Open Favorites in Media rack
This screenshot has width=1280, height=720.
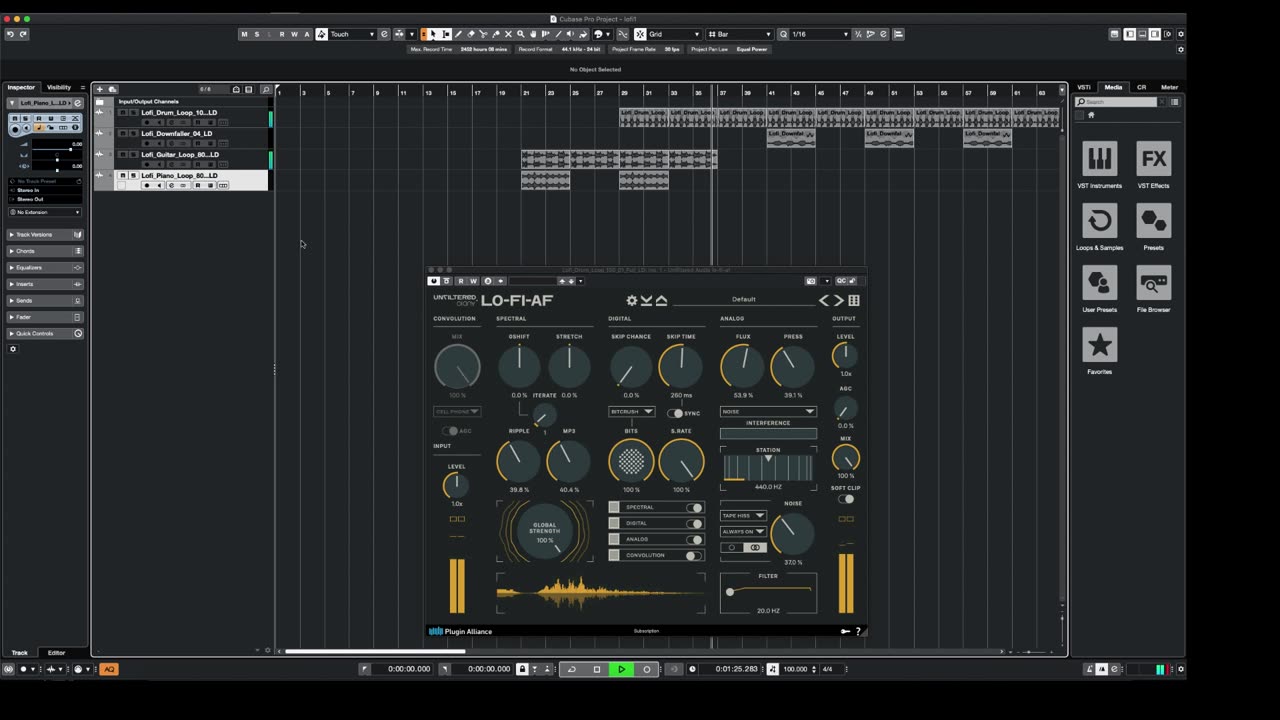[1099, 350]
